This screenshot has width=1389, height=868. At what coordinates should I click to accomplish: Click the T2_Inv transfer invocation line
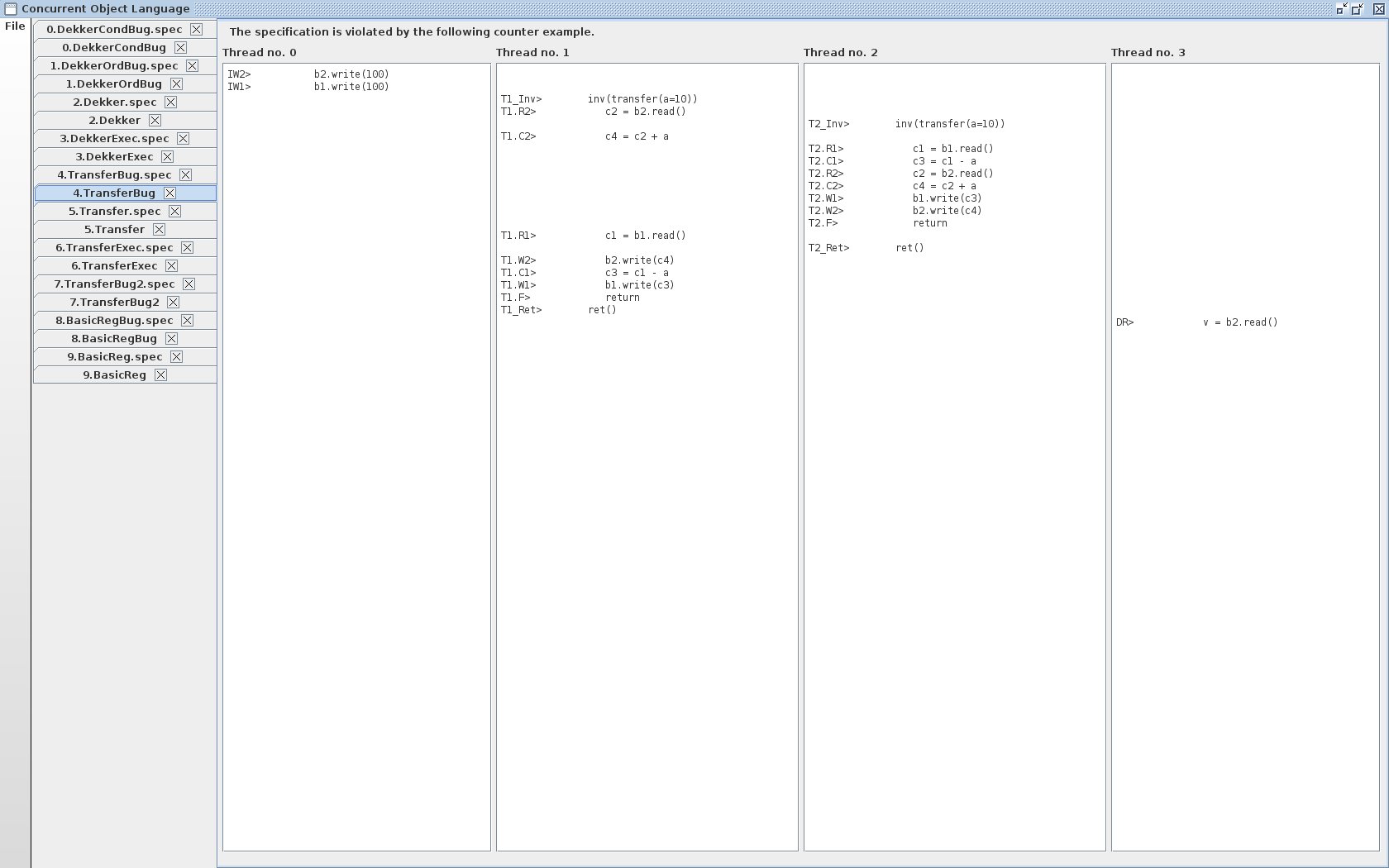(x=907, y=124)
